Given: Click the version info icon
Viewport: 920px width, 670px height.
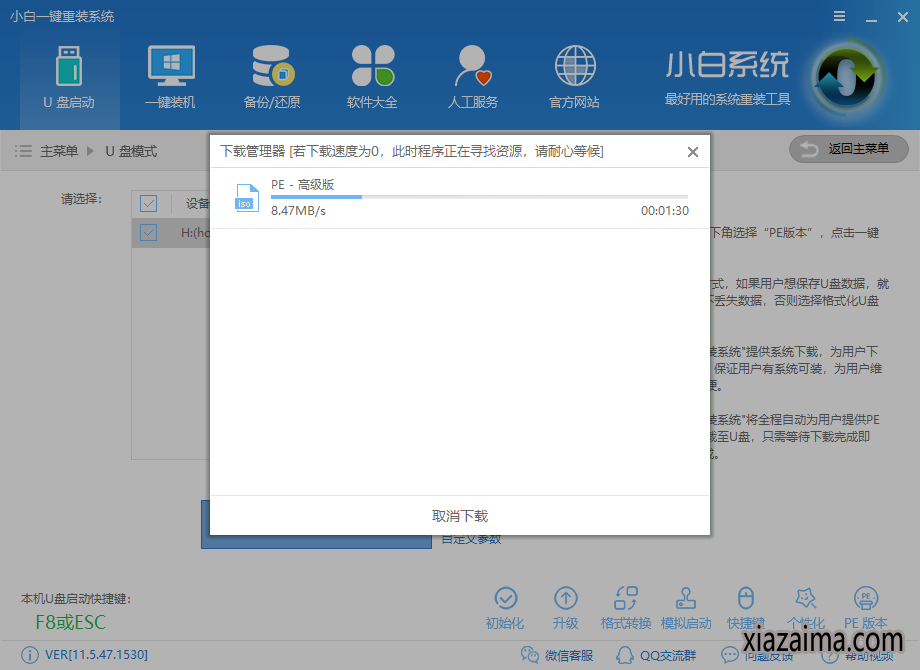Looking at the screenshot, I should [x=29, y=655].
